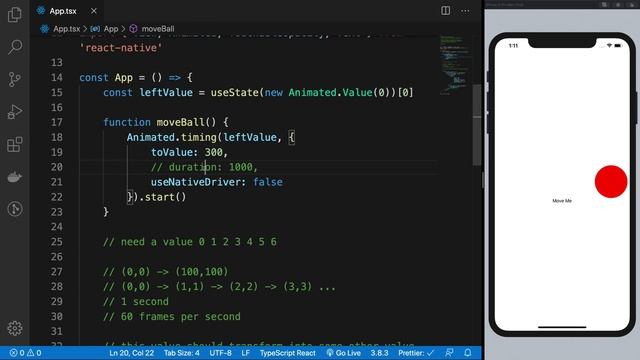Open the feedback icon in status bar

[449, 353]
